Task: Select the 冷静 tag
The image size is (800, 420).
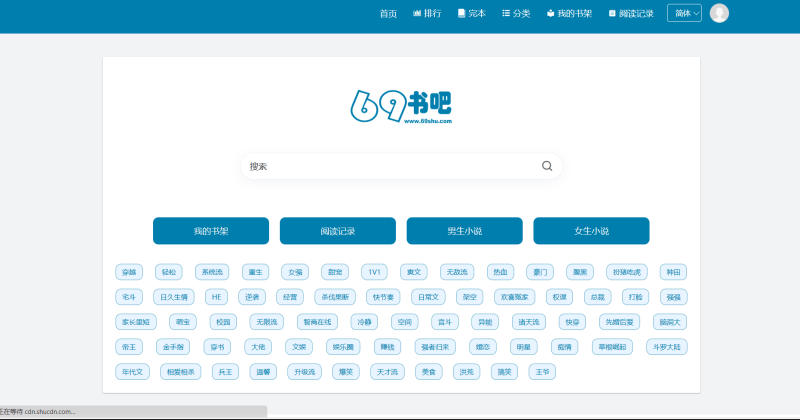Action: coord(364,322)
